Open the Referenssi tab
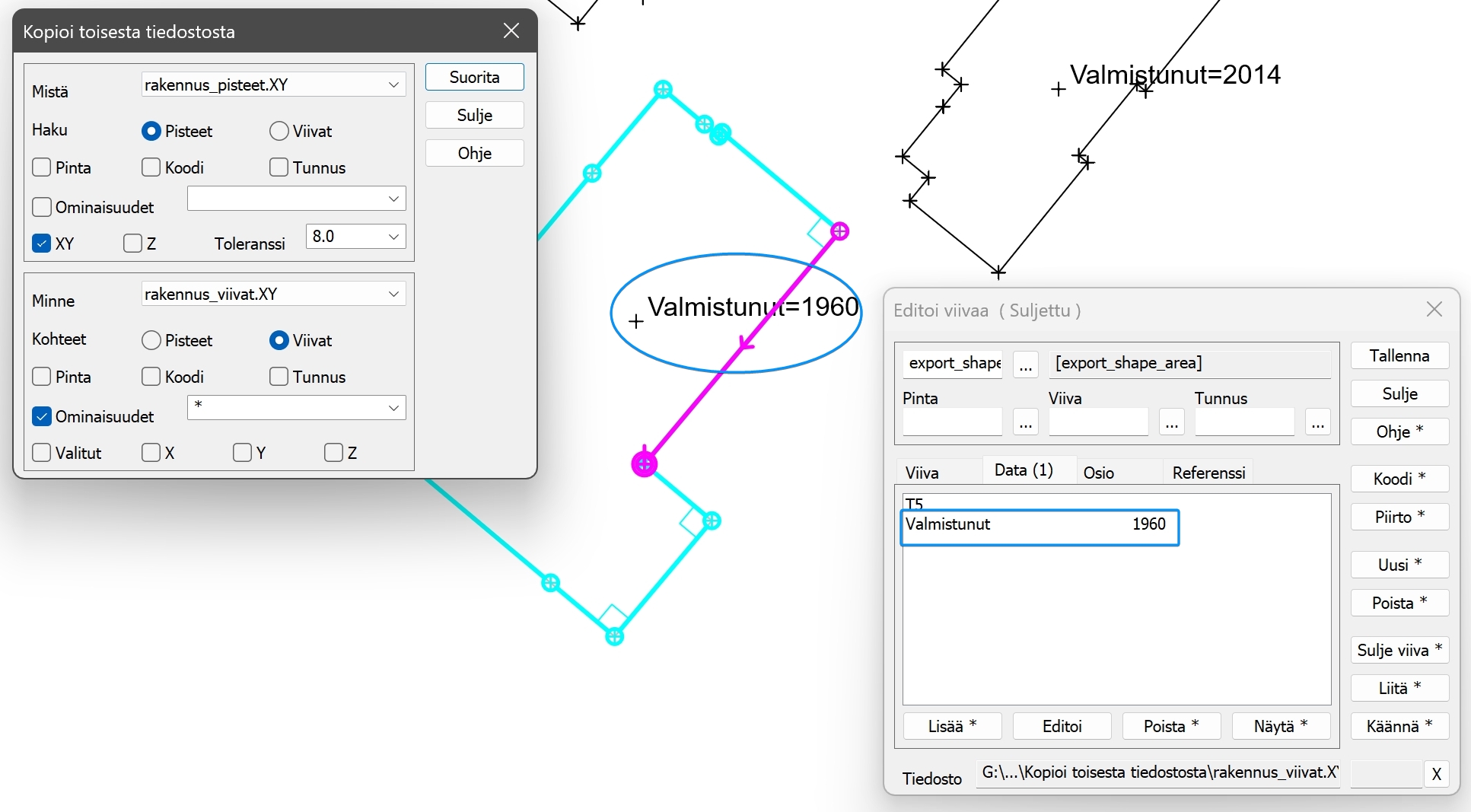Image resolution: width=1471 pixels, height=812 pixels. 1208,472
